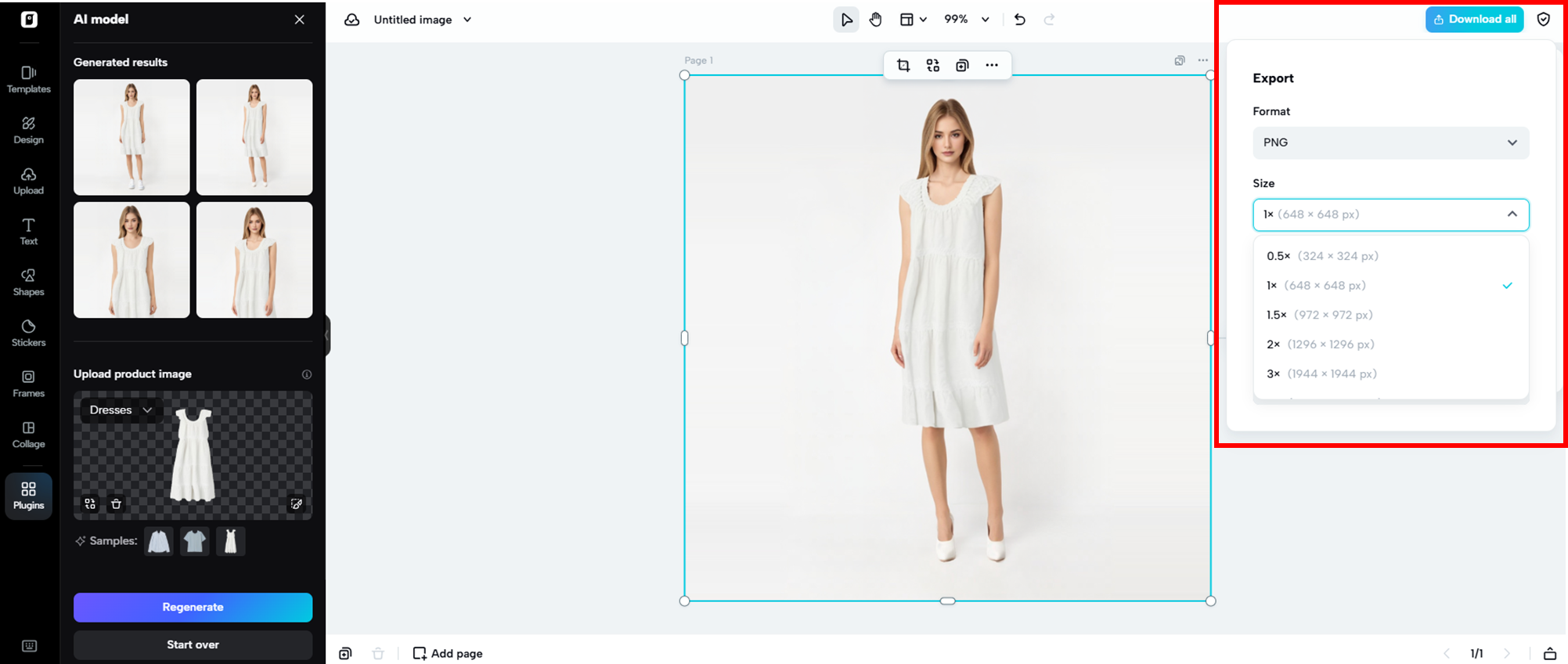Click duplicate page icon in bottom bar
This screenshot has height=664, width=1568.
(x=345, y=654)
